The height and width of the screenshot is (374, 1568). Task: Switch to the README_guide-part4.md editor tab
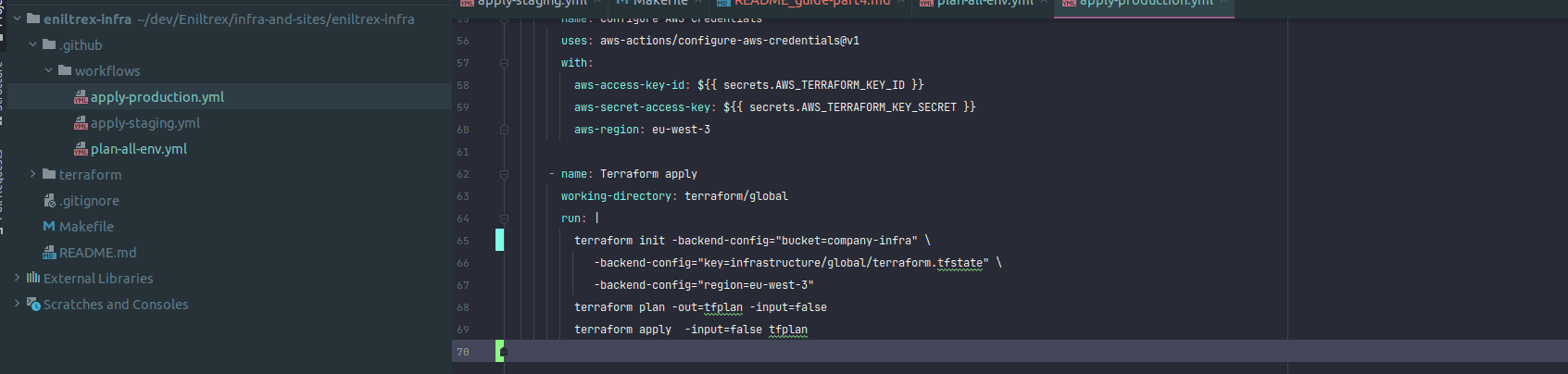point(811,4)
